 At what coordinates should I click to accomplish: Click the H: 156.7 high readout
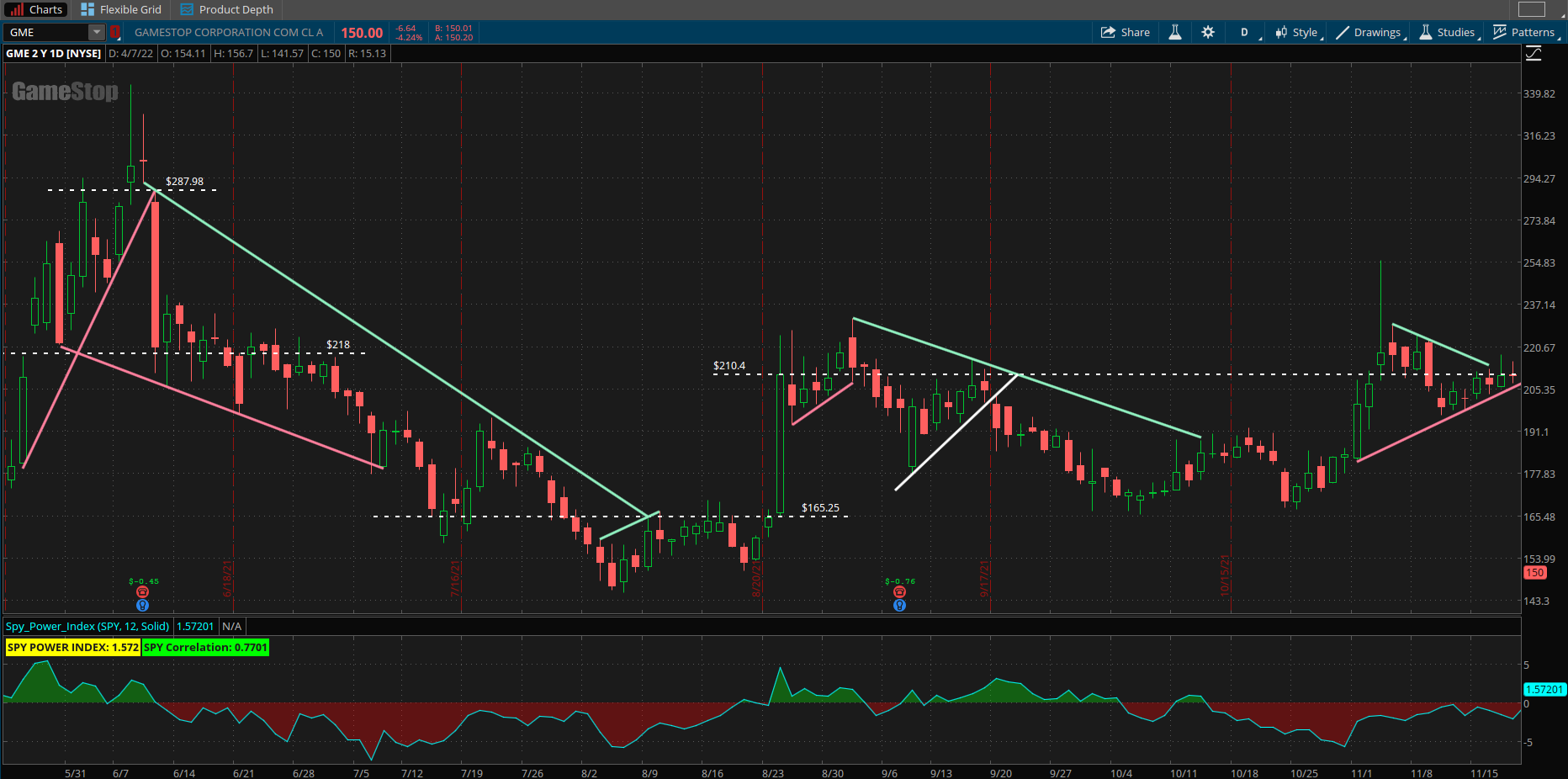tap(233, 53)
